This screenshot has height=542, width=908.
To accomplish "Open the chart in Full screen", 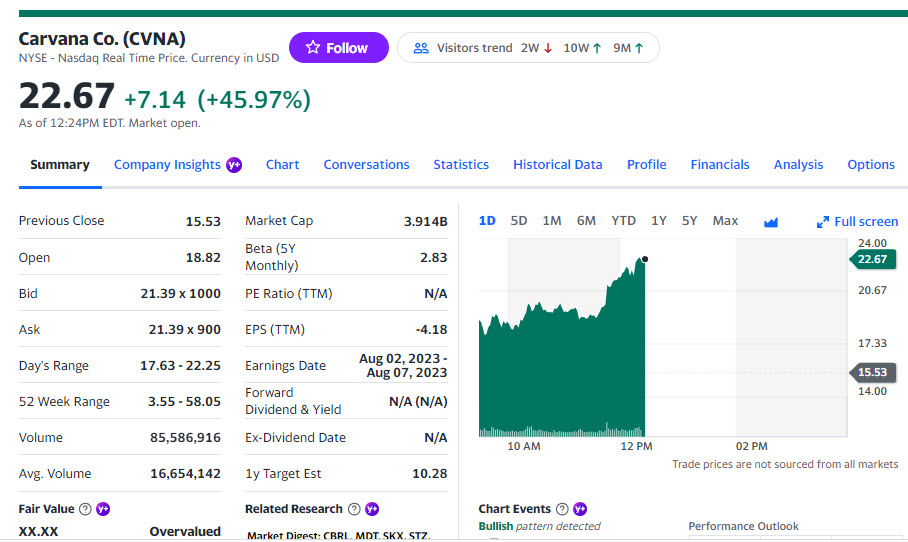I will pyautogui.click(x=857, y=222).
